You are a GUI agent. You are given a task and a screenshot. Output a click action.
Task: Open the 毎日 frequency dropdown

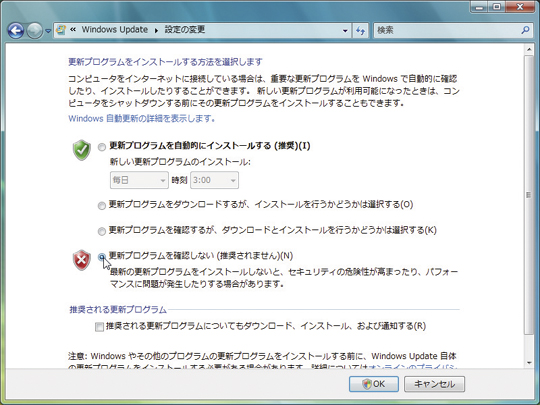tap(139, 180)
